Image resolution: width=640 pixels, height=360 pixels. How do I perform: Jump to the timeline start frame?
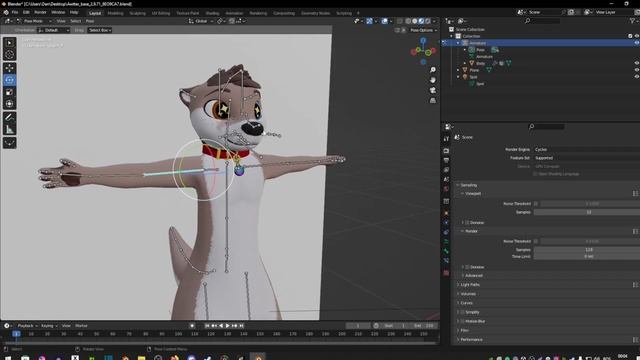pos(207,326)
